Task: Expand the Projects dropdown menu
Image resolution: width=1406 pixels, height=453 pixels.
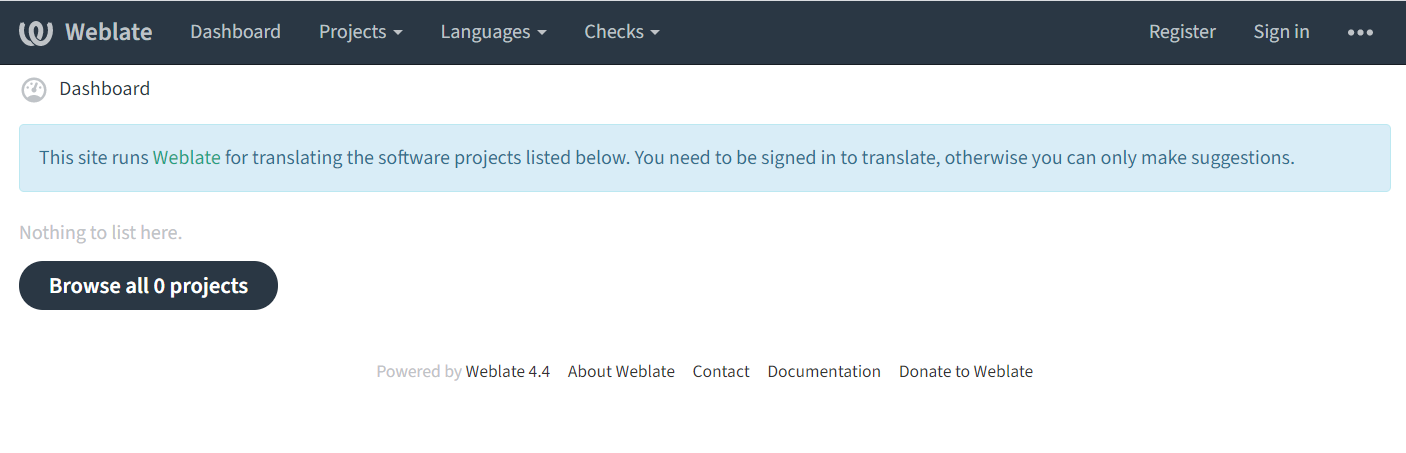Action: click(x=361, y=32)
